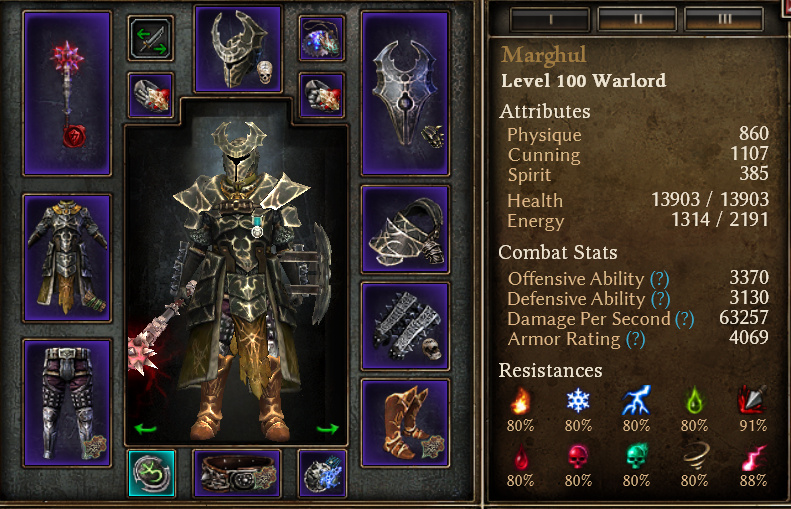Click the amulet necklace slot
The height and width of the screenshot is (509, 791).
click(x=322, y=38)
